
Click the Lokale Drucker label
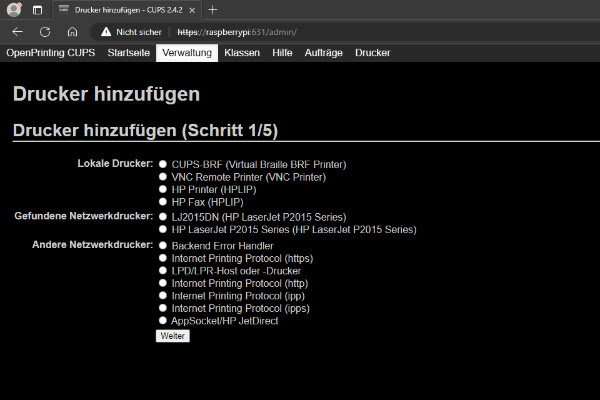click(115, 163)
